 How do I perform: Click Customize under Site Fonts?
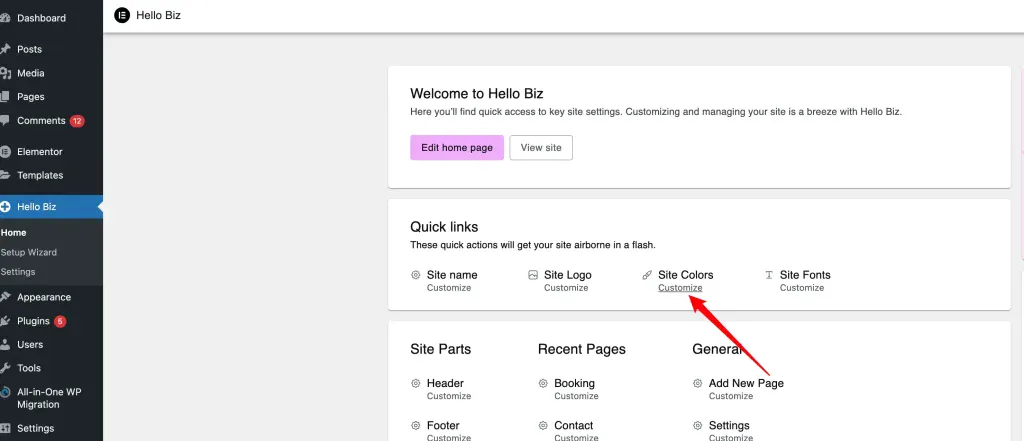(802, 288)
